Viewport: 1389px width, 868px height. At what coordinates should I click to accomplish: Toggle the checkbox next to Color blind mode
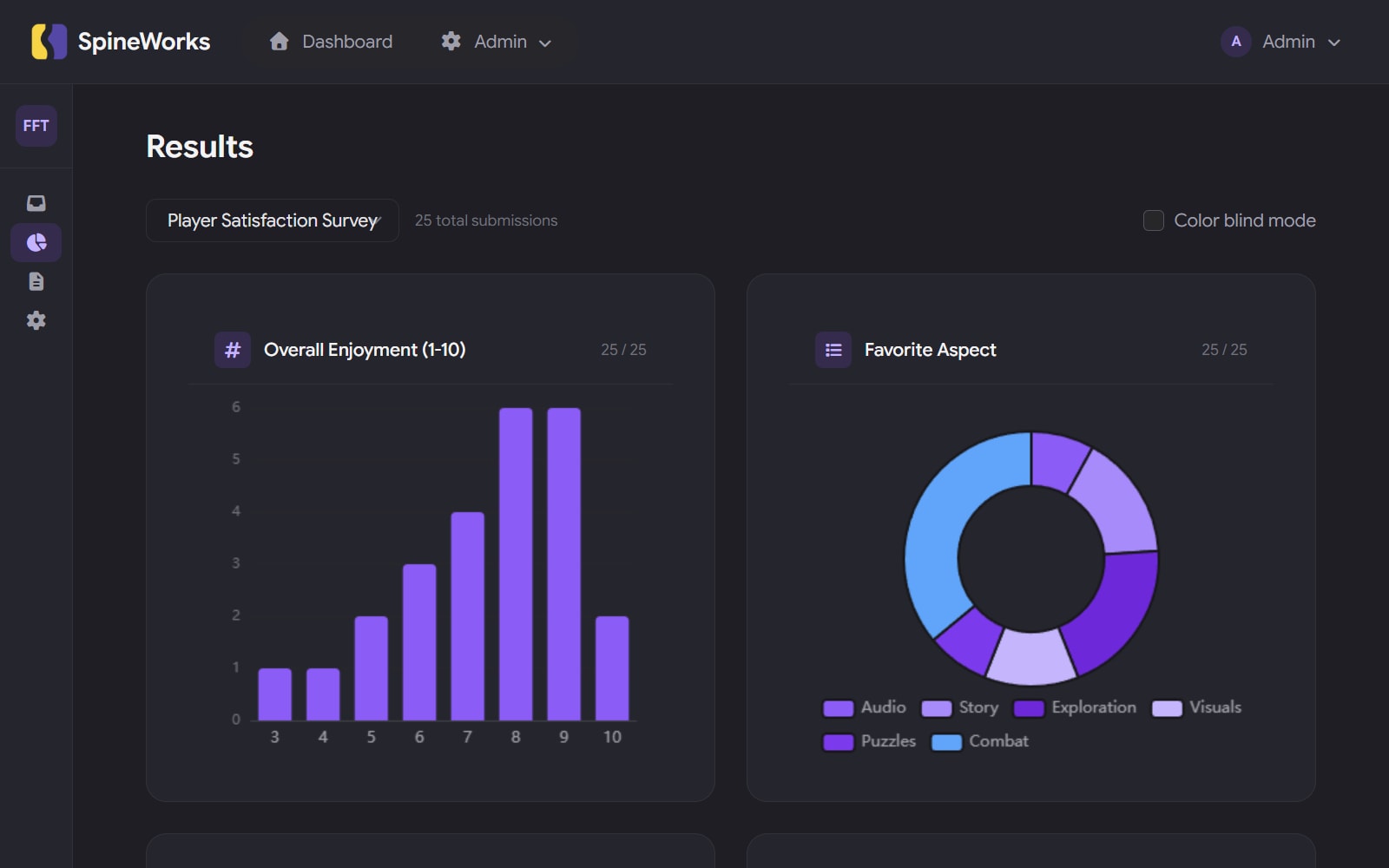click(x=1154, y=220)
